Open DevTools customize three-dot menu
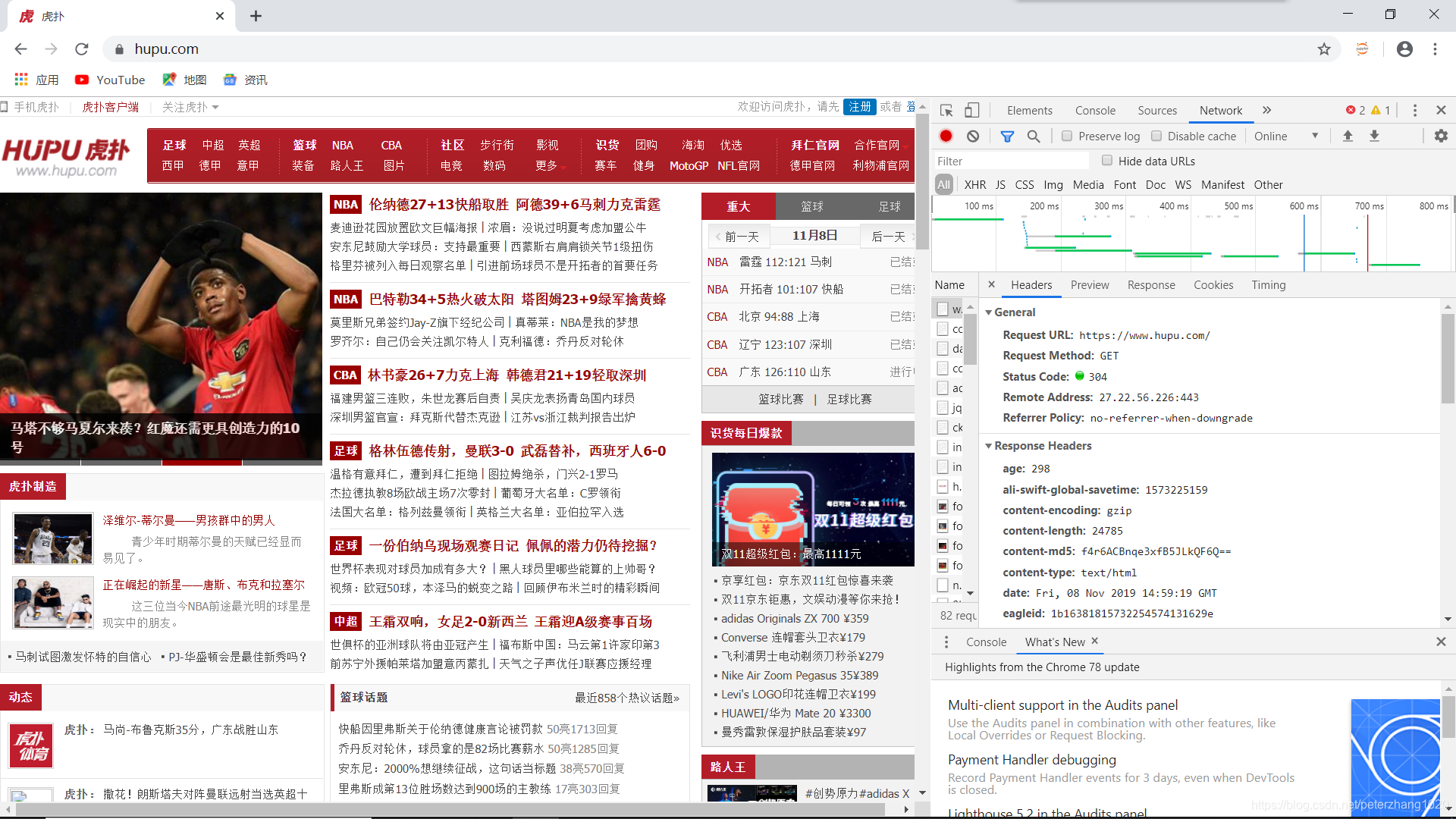 point(1414,111)
